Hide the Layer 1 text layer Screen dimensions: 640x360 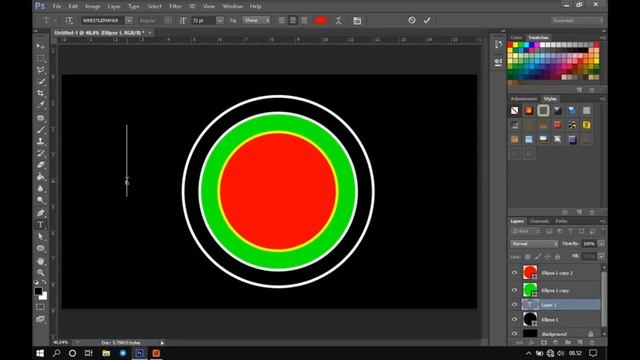click(514, 304)
